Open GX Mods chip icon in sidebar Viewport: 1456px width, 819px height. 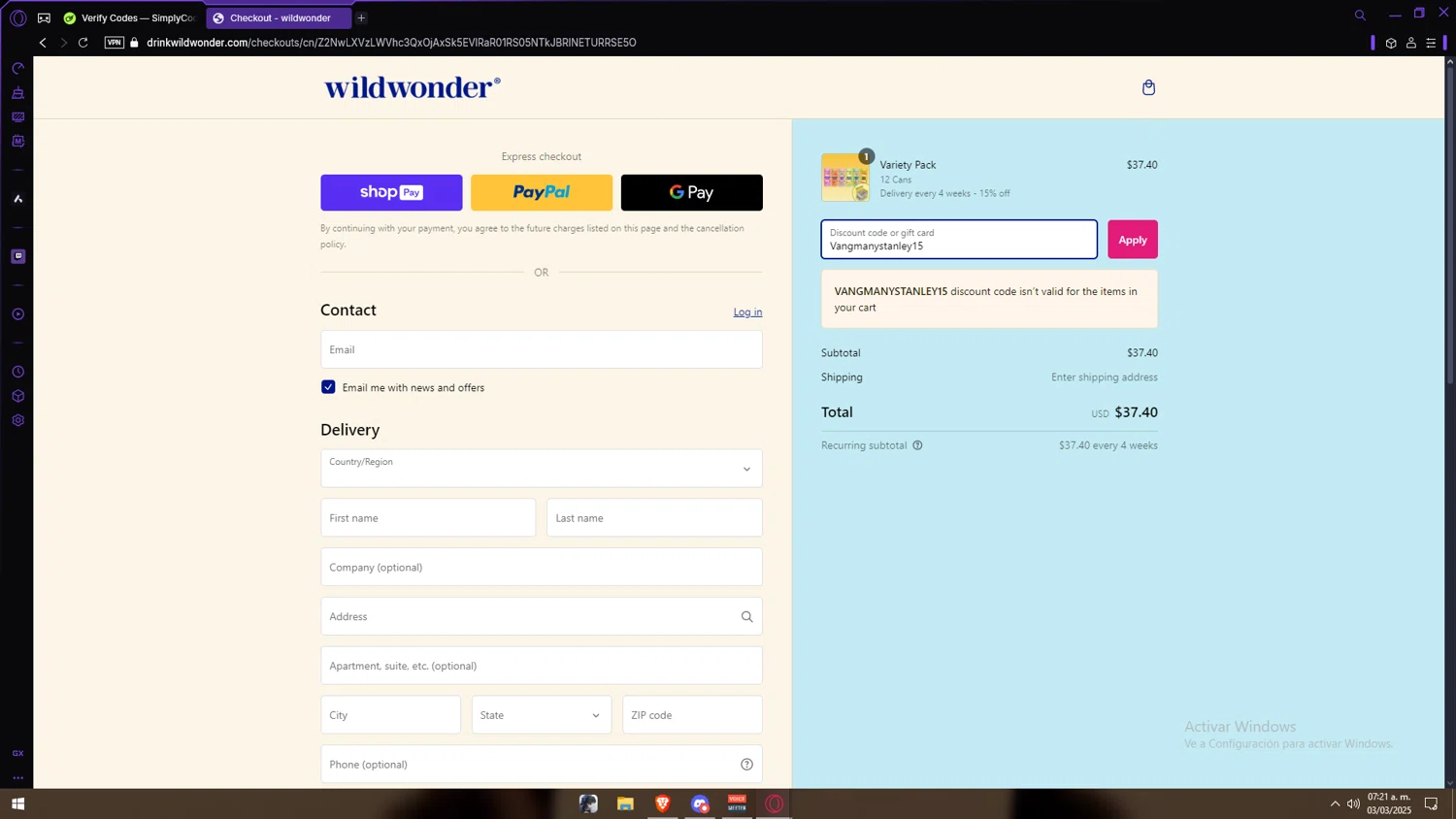coord(17,142)
